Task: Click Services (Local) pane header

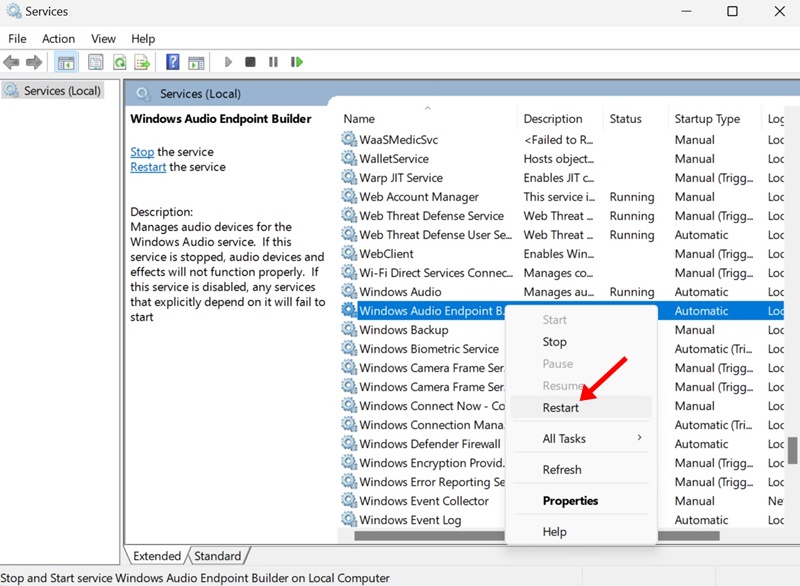Action: (x=200, y=94)
